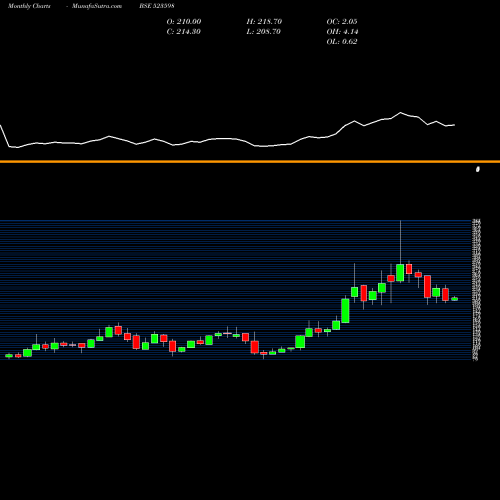
Task: Click the open value 'O: 210.00'
Action: click(x=184, y=21)
